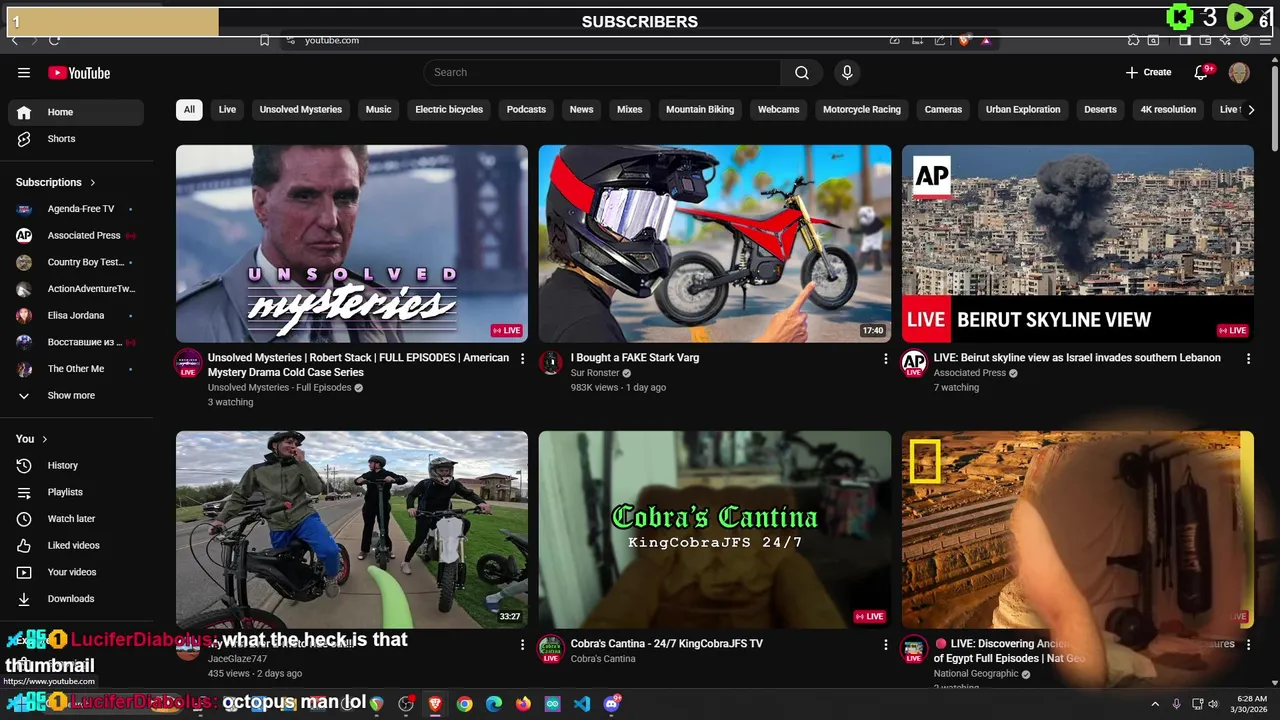1280x720 pixels.
Task: Open Downloads in the sidebar
Action: [76, 599]
